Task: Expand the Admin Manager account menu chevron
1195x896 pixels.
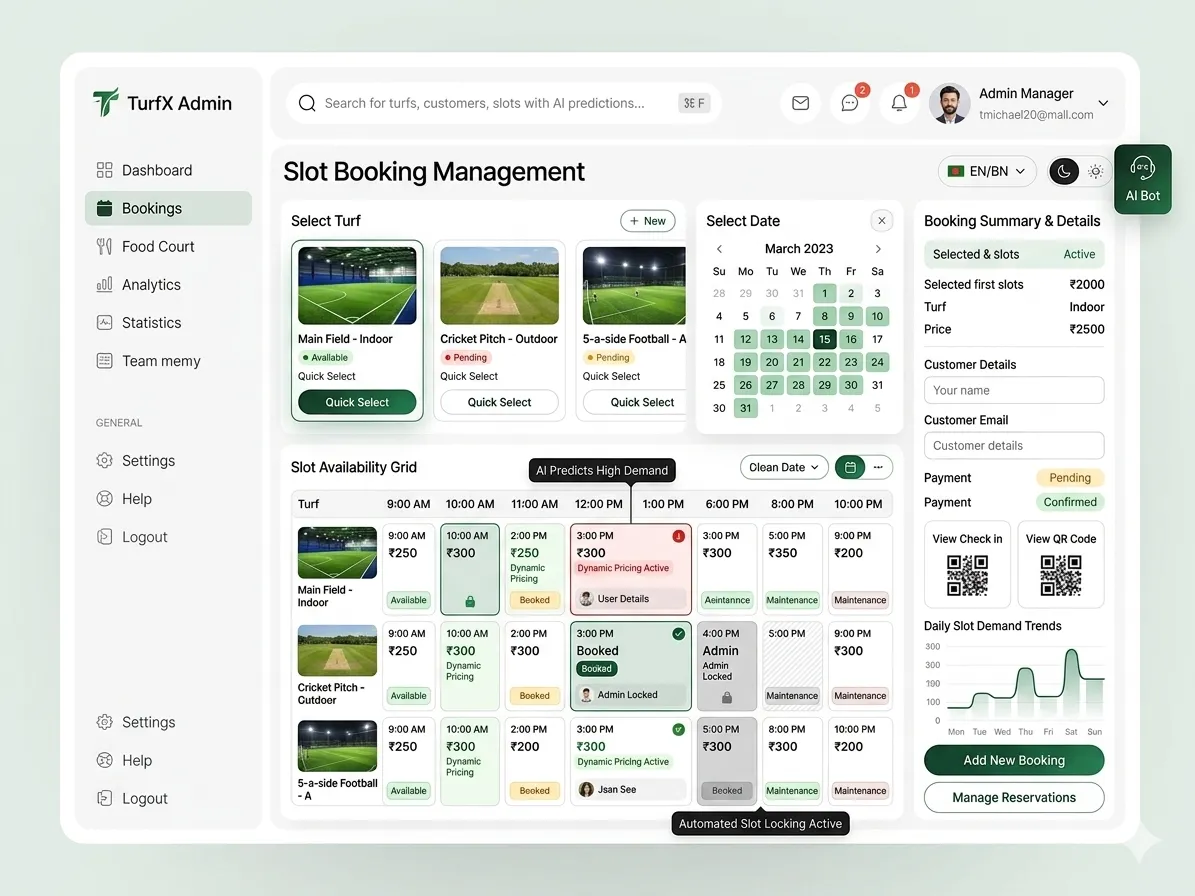Action: (x=1103, y=103)
